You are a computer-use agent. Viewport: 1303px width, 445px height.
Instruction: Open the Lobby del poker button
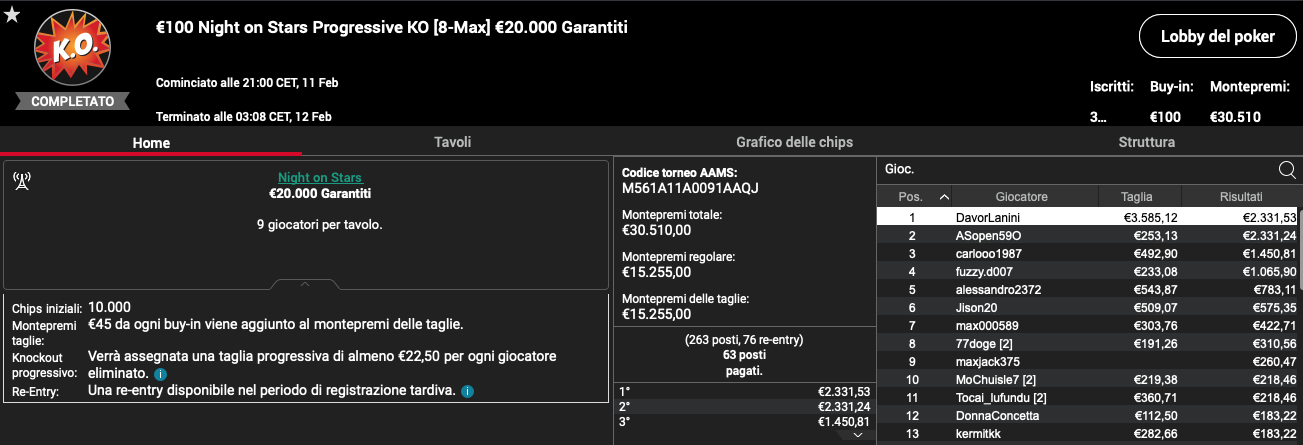pyautogui.click(x=1217, y=37)
